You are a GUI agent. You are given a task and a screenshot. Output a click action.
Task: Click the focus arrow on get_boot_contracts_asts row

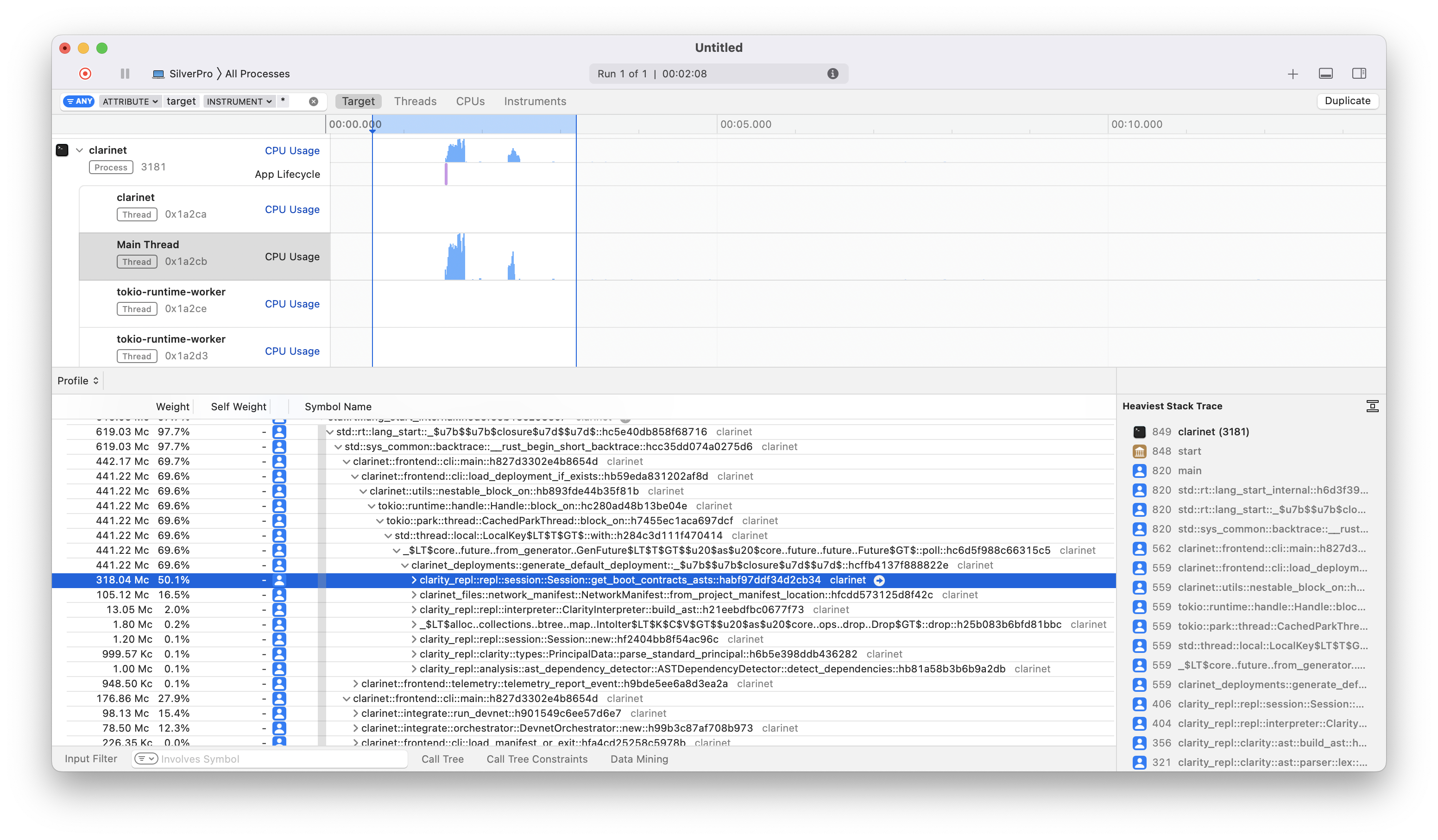click(x=879, y=580)
